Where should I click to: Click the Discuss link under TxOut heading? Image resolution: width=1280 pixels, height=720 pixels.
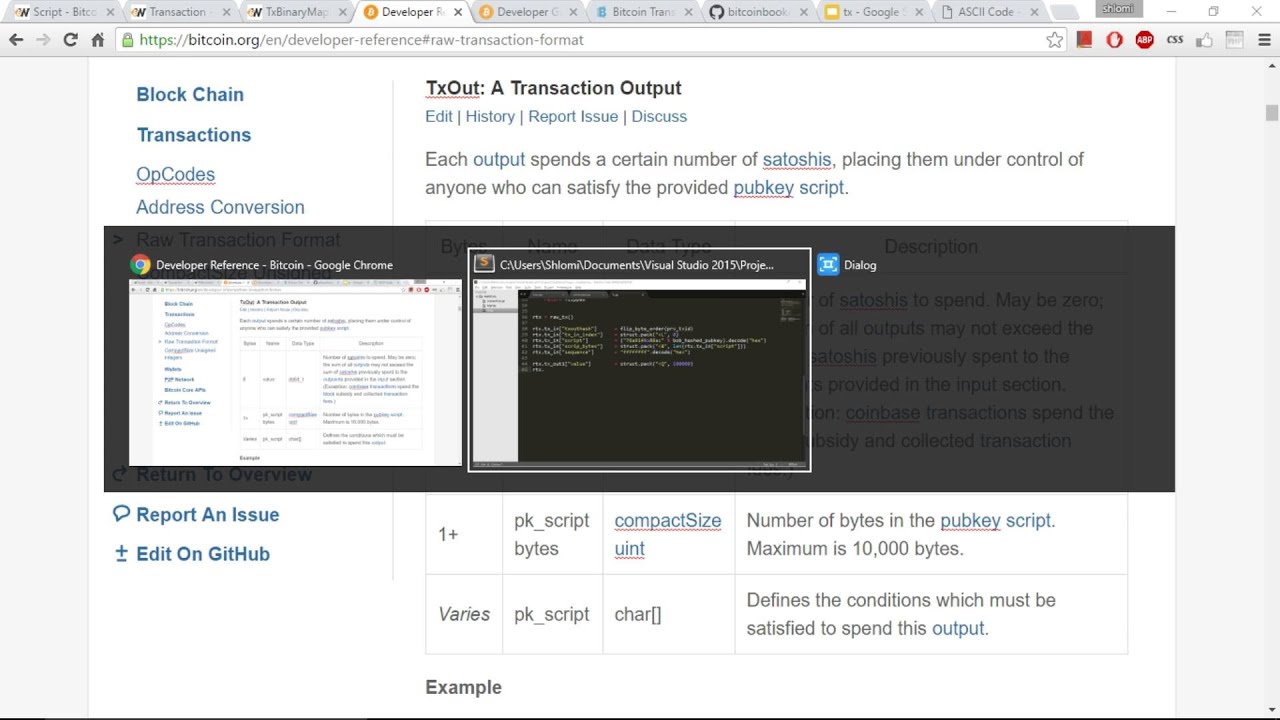point(659,116)
